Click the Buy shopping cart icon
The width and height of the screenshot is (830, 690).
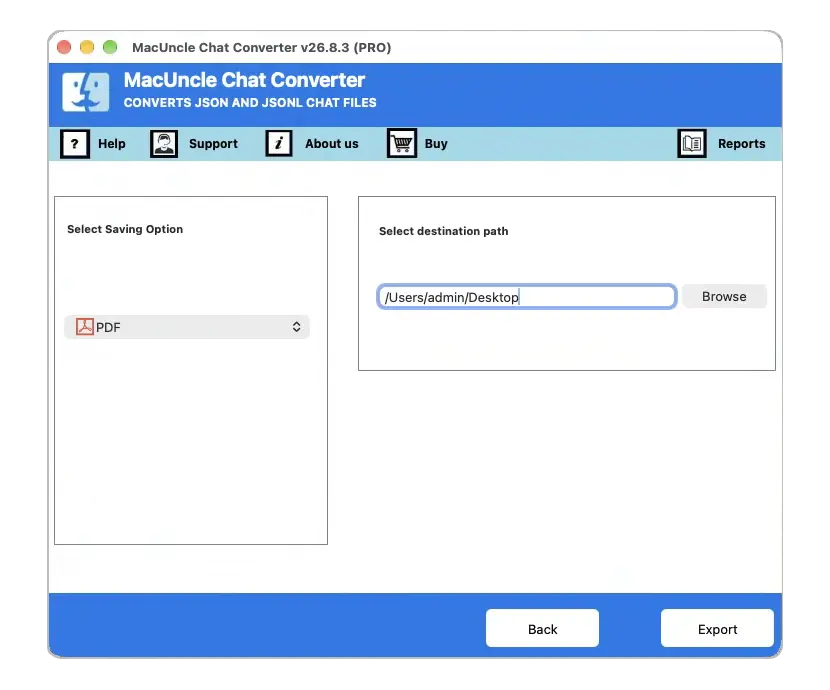[402, 143]
